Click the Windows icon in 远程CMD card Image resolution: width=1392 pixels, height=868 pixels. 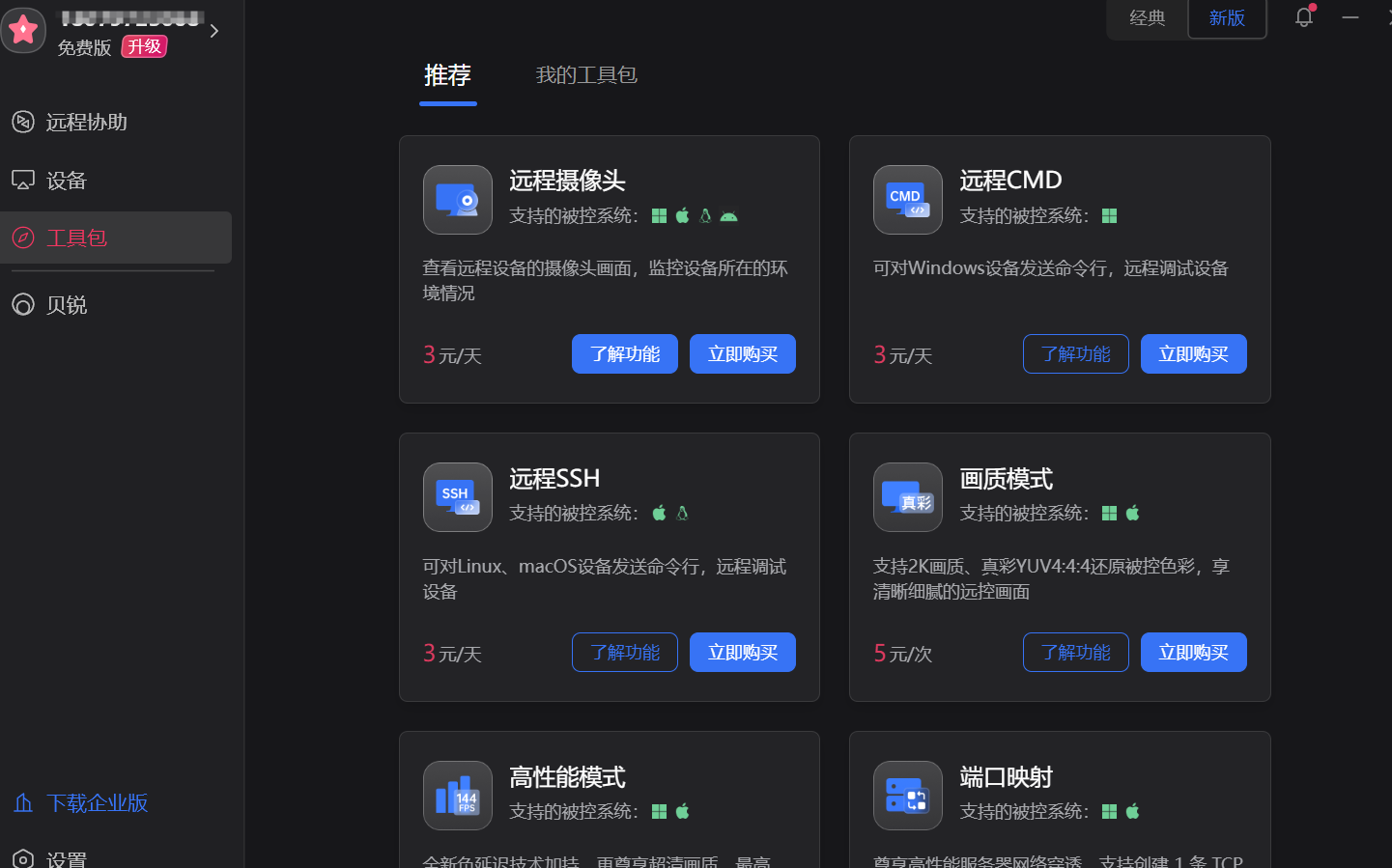(x=1109, y=216)
